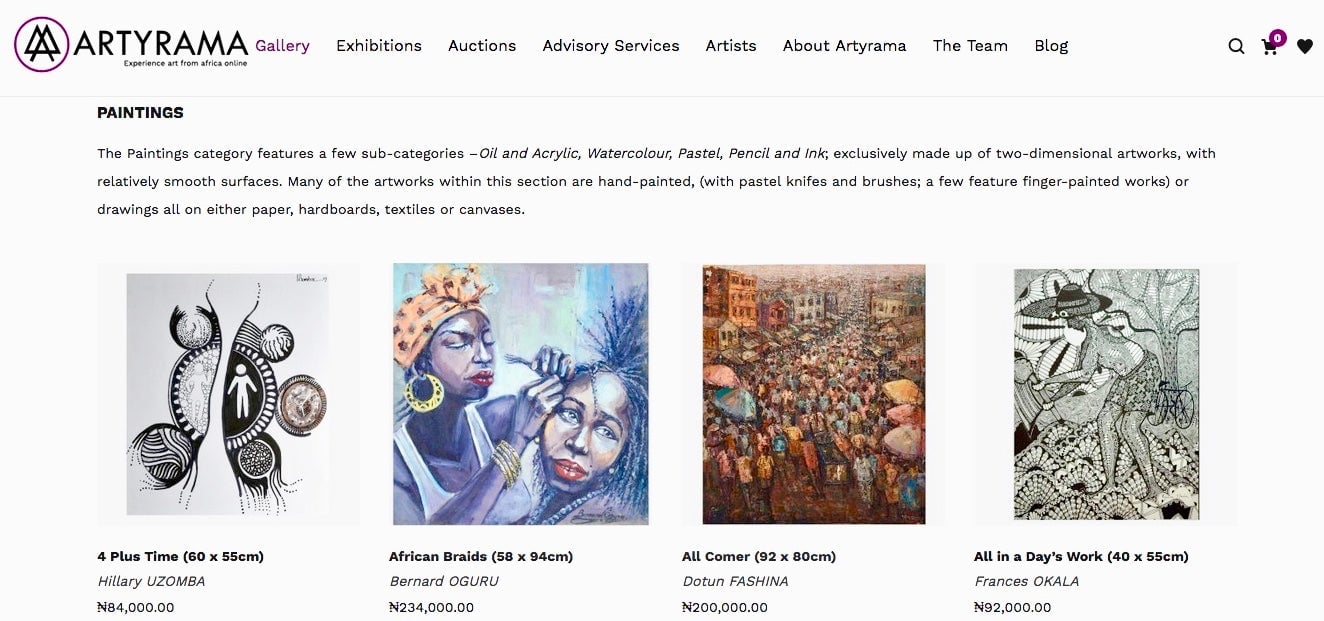The width and height of the screenshot is (1324, 621).
Task: Visit About Artyrama page
Action: point(845,45)
